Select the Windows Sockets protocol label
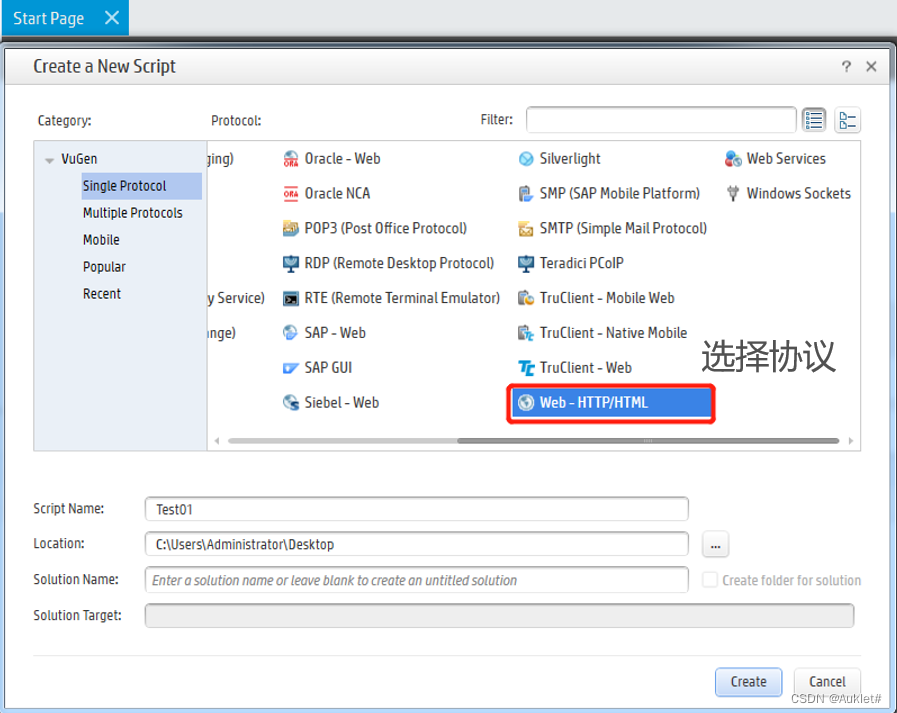This screenshot has height=713, width=897. [799, 193]
